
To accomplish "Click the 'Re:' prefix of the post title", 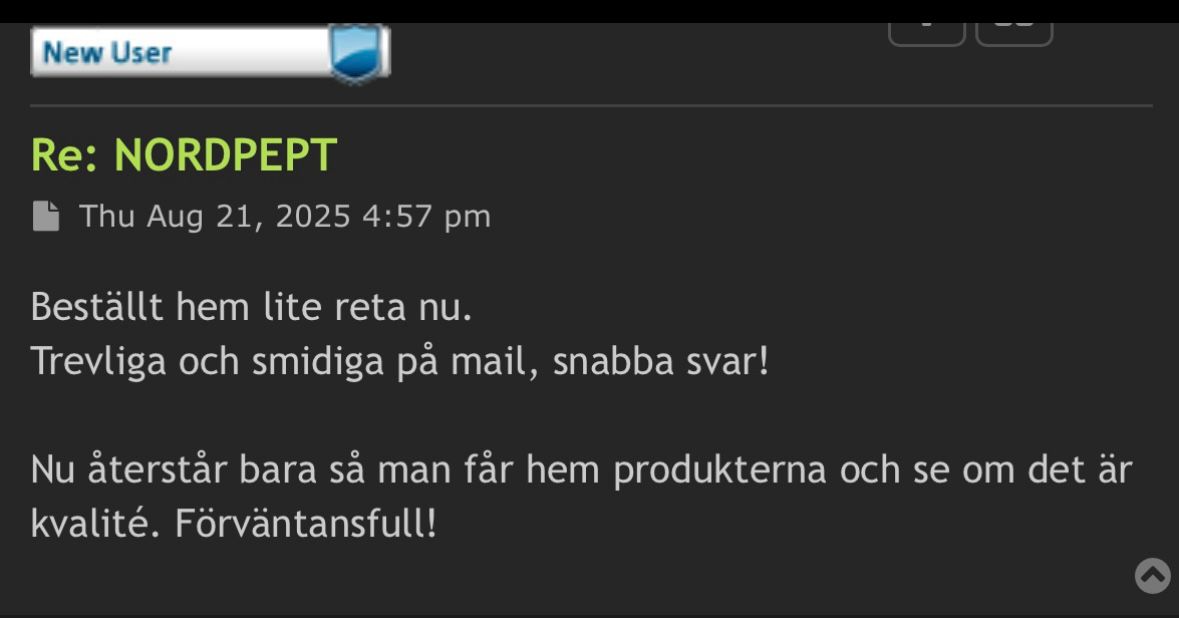I will (x=65, y=155).
